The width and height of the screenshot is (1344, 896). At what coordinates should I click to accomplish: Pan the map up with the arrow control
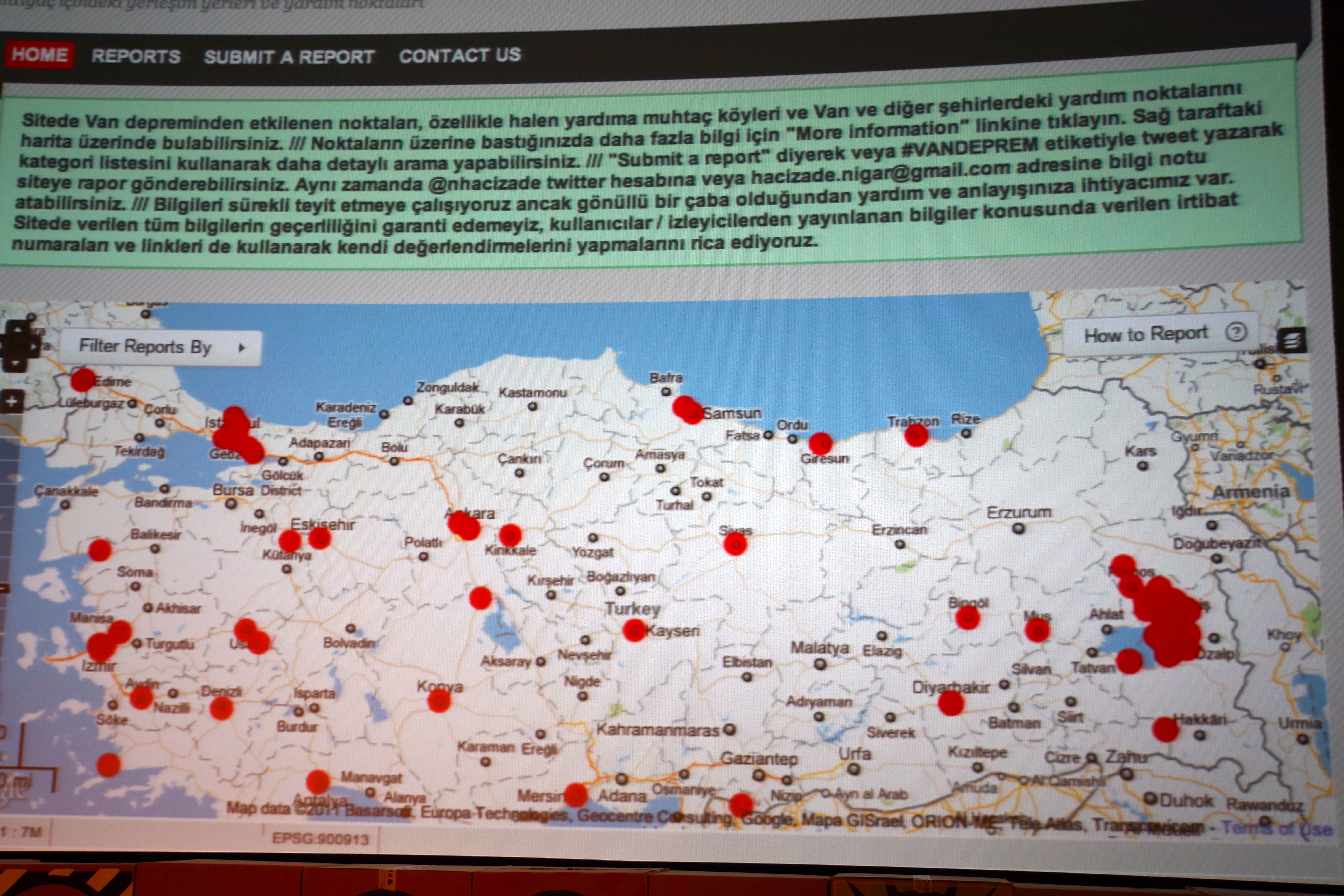tap(17, 329)
